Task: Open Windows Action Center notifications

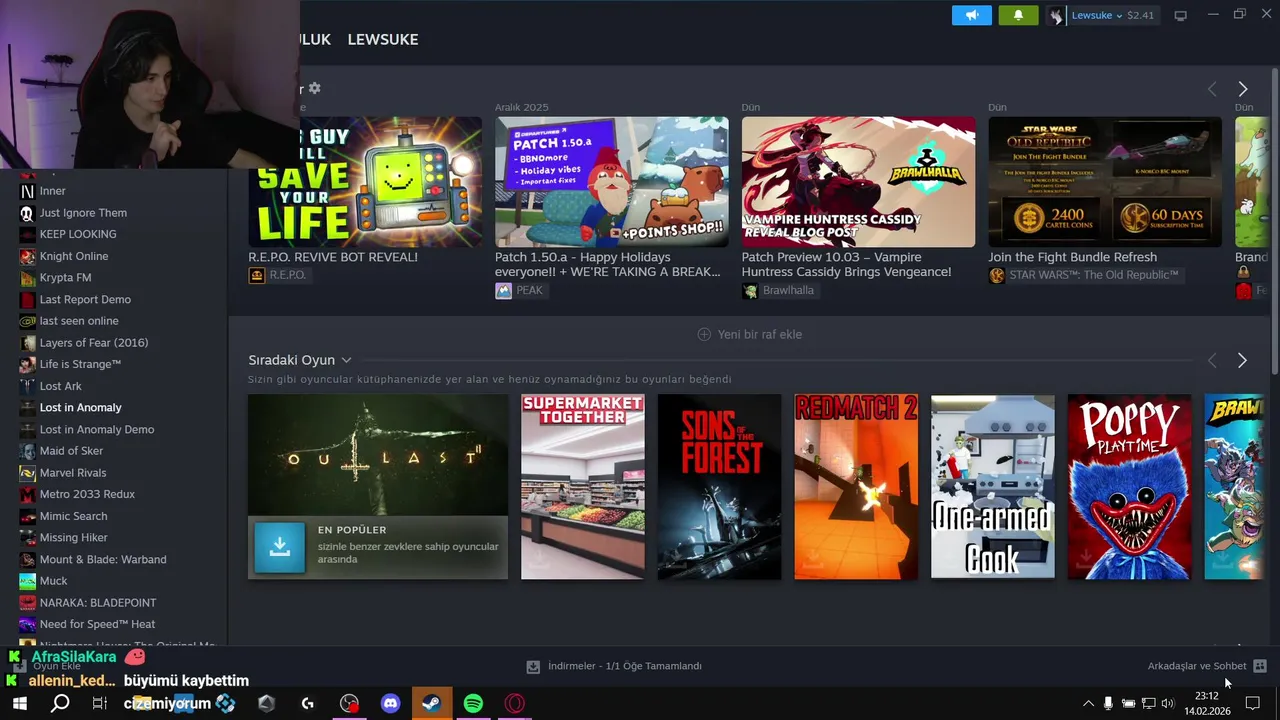Action: 1252,704
